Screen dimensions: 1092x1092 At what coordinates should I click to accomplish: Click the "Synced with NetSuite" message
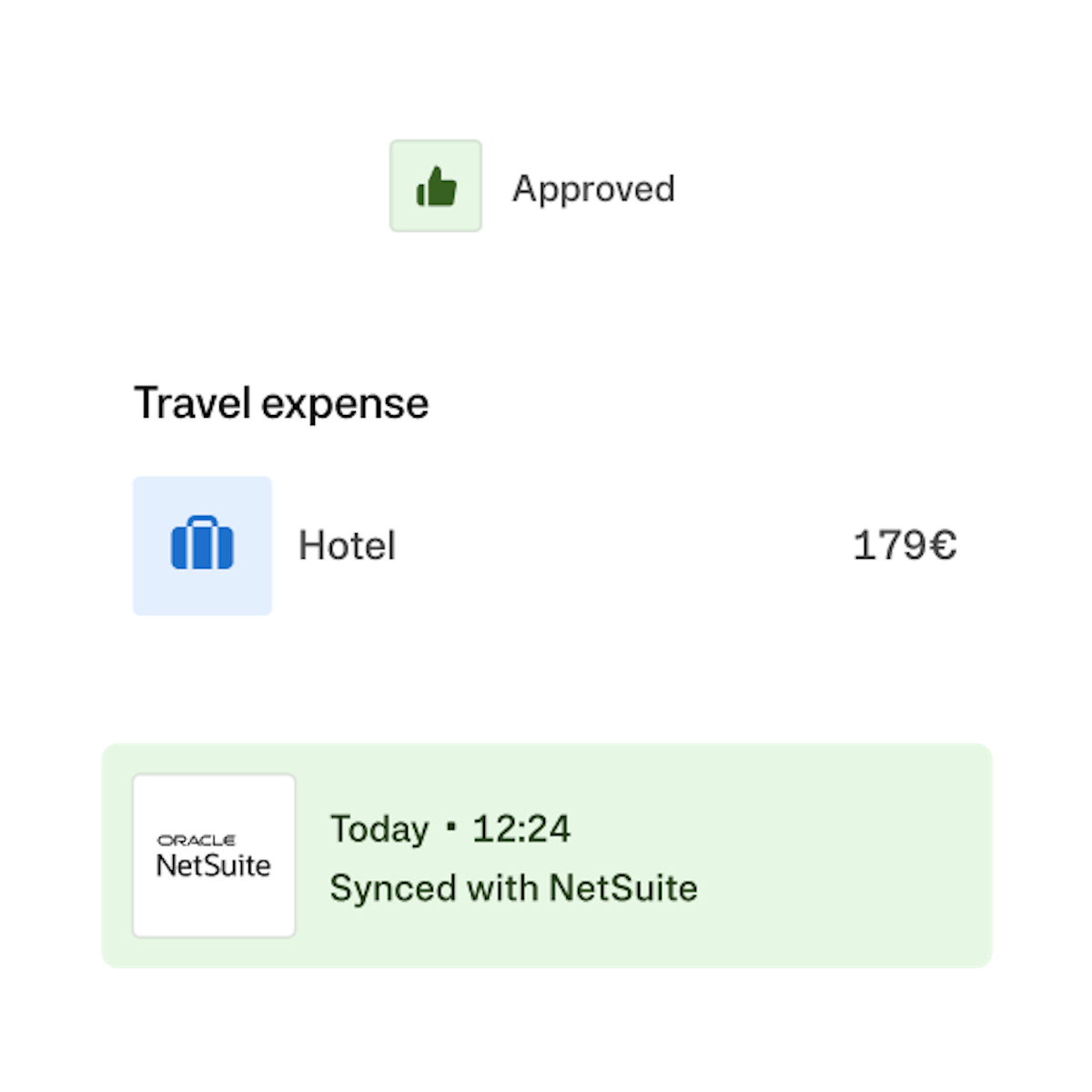click(513, 888)
